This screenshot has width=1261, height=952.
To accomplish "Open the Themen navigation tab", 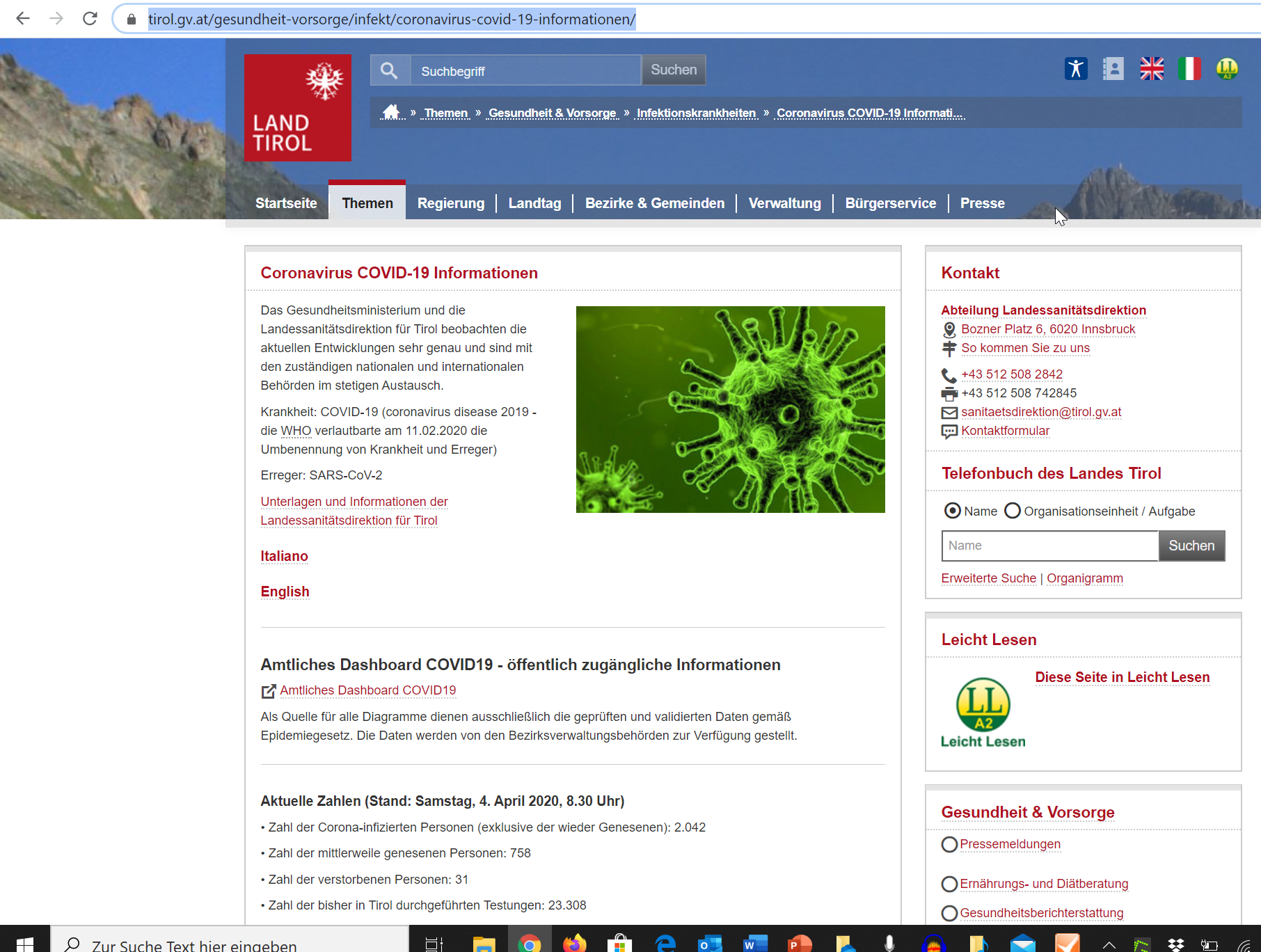I will tap(367, 202).
